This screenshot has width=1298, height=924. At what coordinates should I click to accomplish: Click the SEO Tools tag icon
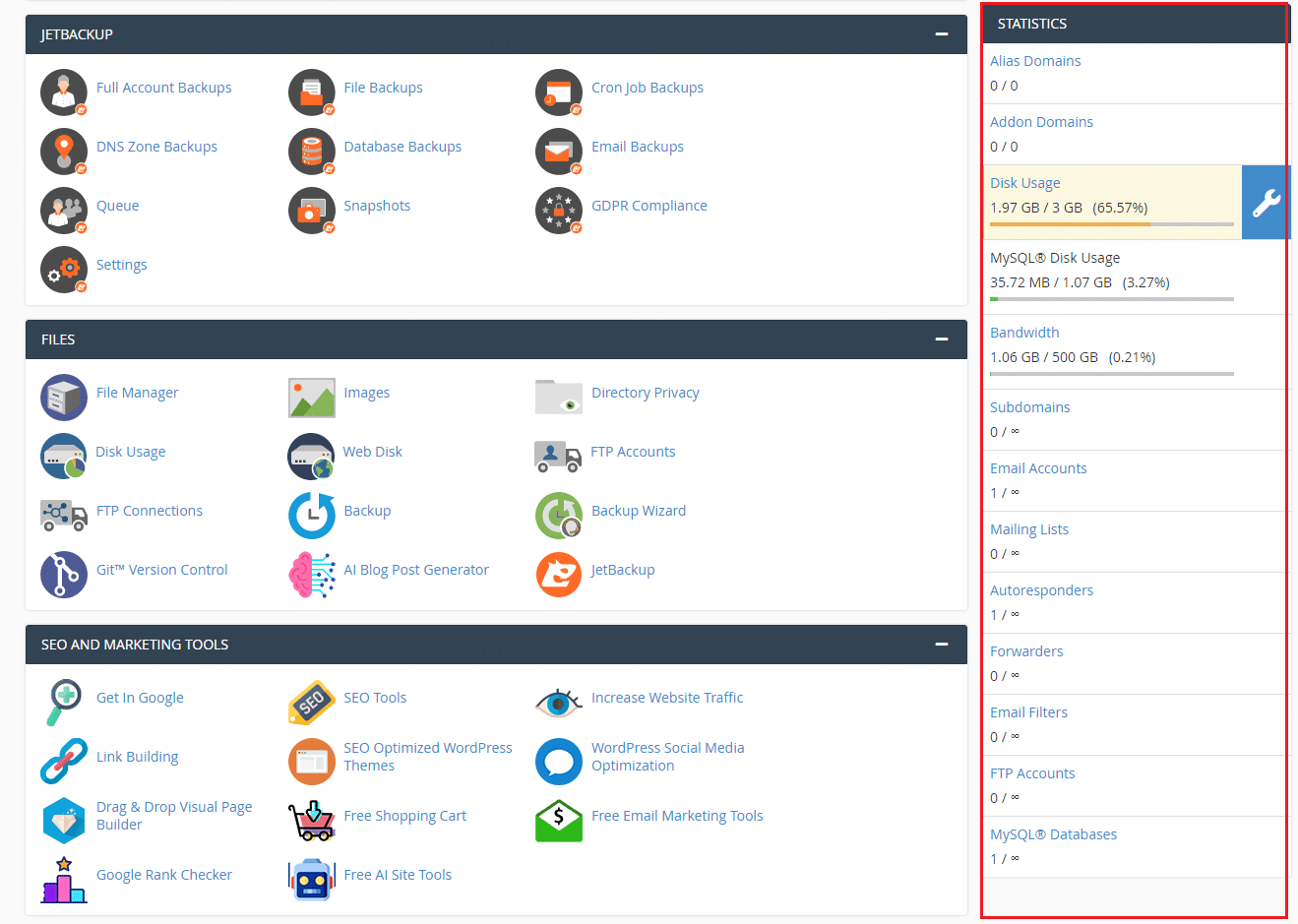tap(311, 703)
